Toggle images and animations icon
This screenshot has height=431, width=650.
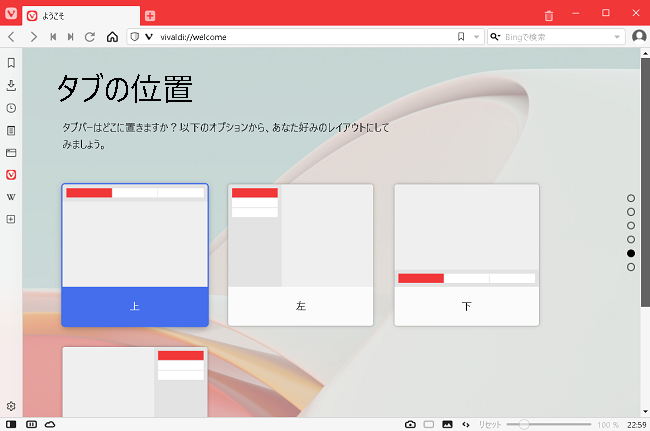tap(447, 424)
